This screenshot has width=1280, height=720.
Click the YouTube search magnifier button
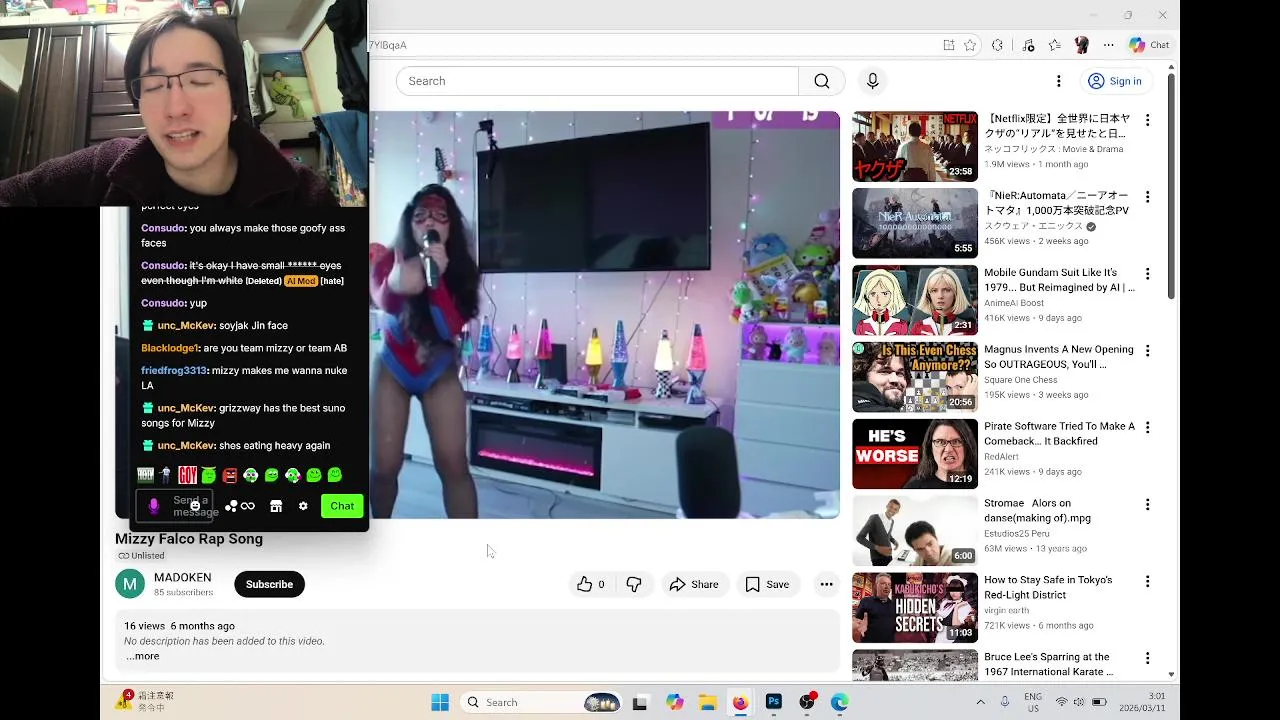[x=822, y=81]
